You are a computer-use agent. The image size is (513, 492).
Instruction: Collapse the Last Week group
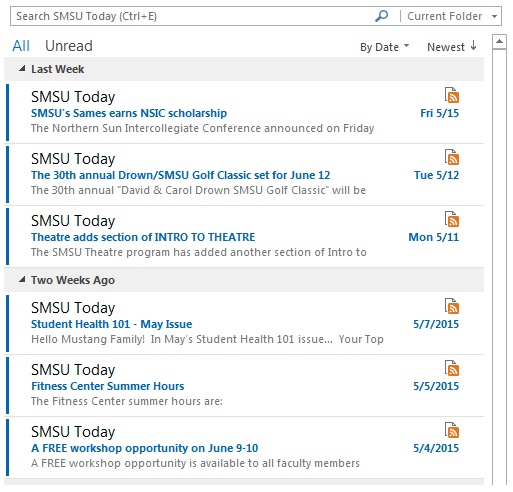click(22, 69)
